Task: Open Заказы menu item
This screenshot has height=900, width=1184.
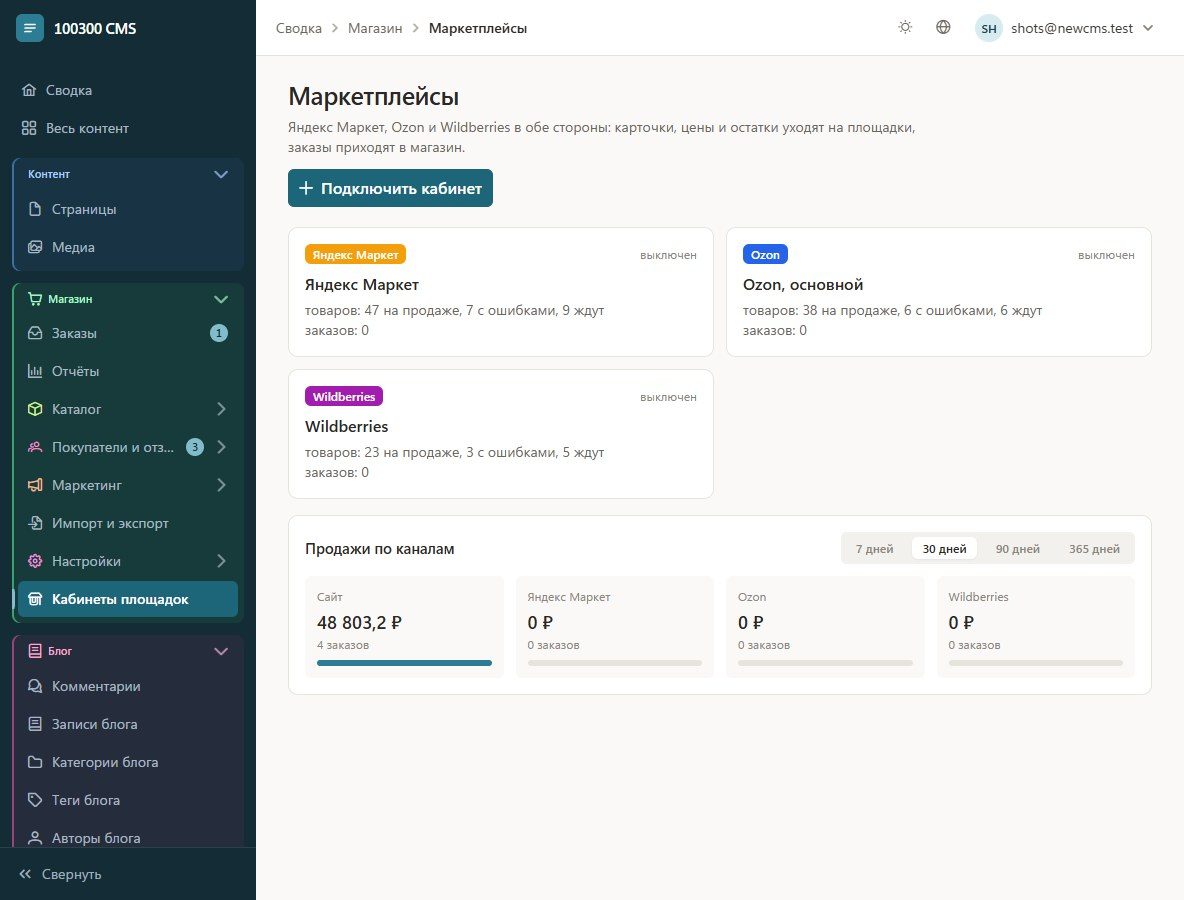Action: click(x=128, y=333)
